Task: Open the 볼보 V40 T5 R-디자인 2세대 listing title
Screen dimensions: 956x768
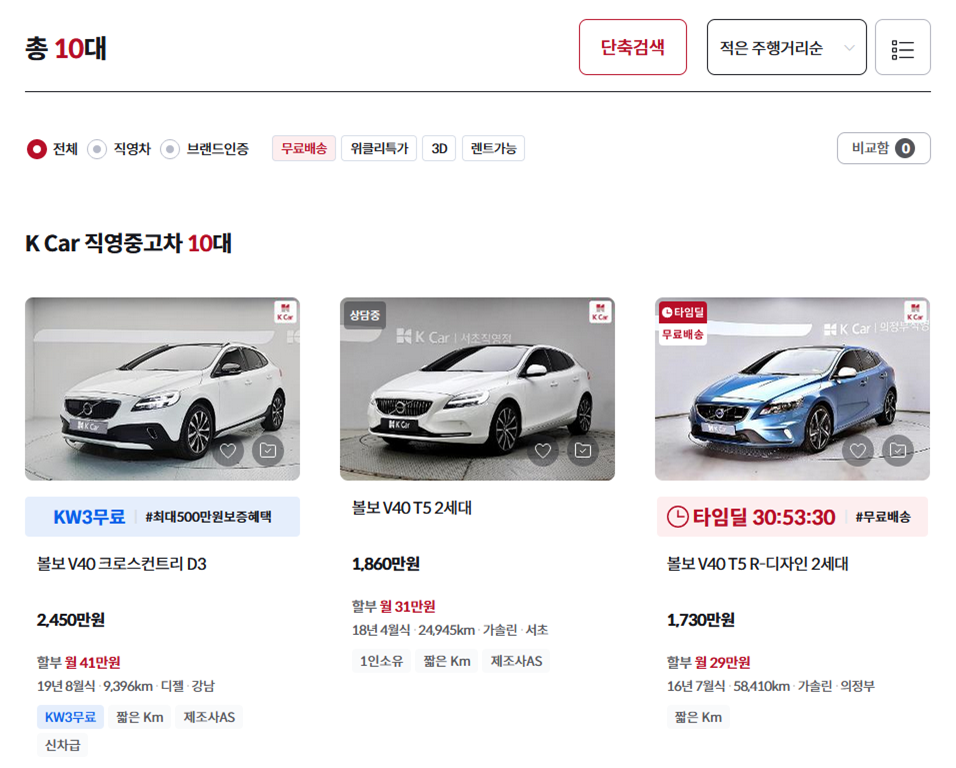Action: tap(757, 564)
